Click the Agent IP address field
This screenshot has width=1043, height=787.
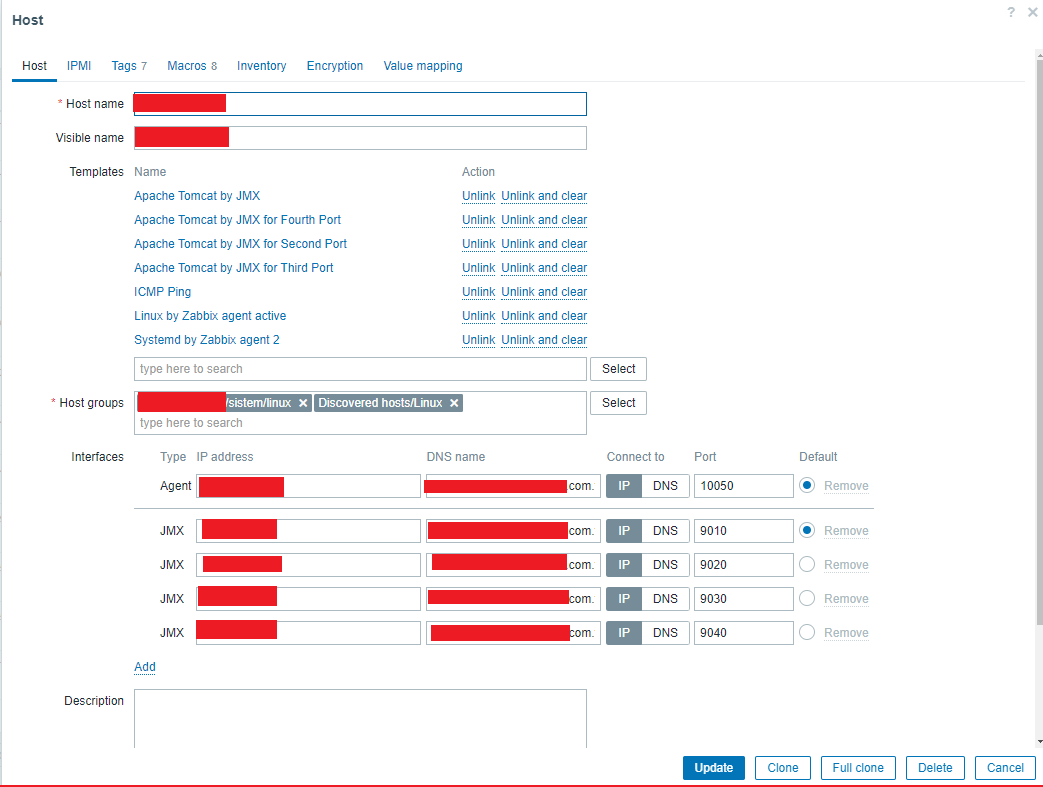point(308,486)
